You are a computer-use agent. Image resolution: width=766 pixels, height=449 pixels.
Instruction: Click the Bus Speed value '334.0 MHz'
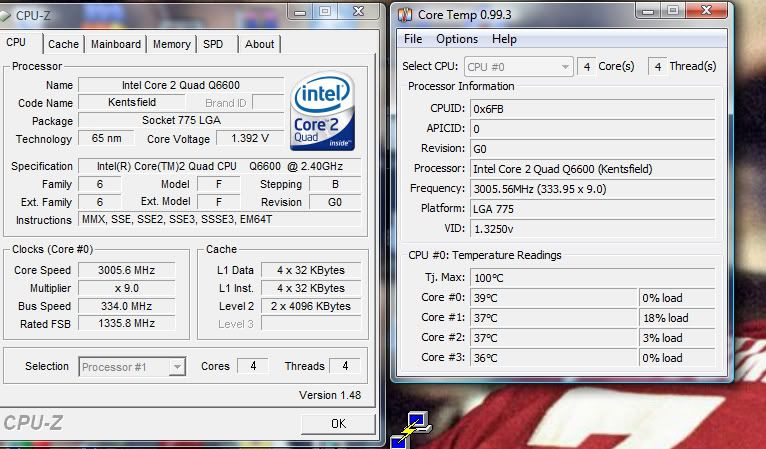pos(127,306)
